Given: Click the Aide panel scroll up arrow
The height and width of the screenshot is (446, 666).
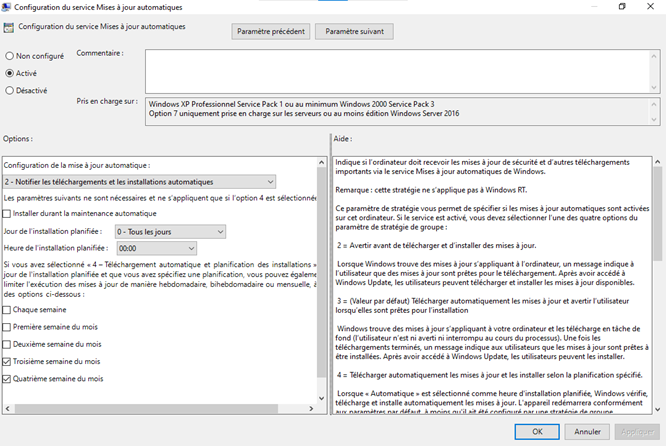Looking at the screenshot, I should click(658, 162).
